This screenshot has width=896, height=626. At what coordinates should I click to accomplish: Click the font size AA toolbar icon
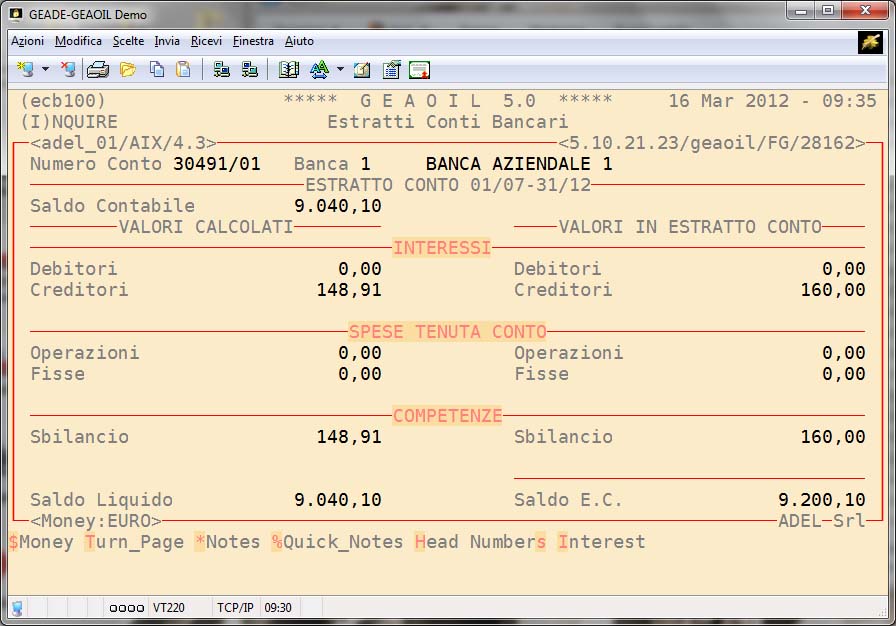pyautogui.click(x=319, y=70)
